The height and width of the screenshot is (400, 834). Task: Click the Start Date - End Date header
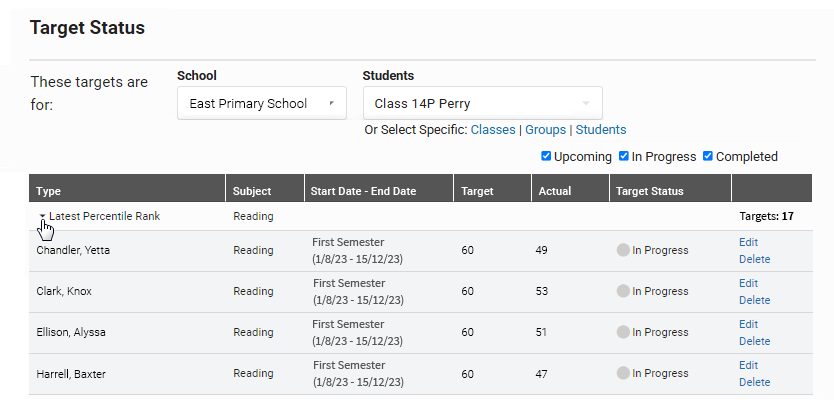coord(379,188)
